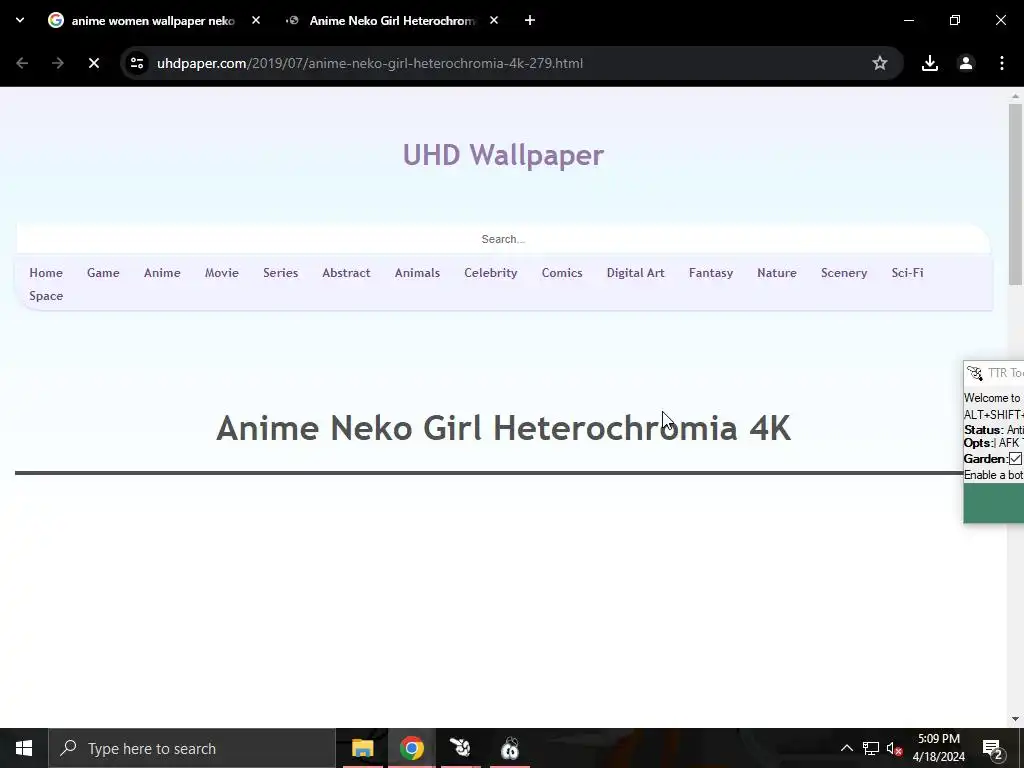
Task: Show hidden system tray icons
Action: click(846, 748)
